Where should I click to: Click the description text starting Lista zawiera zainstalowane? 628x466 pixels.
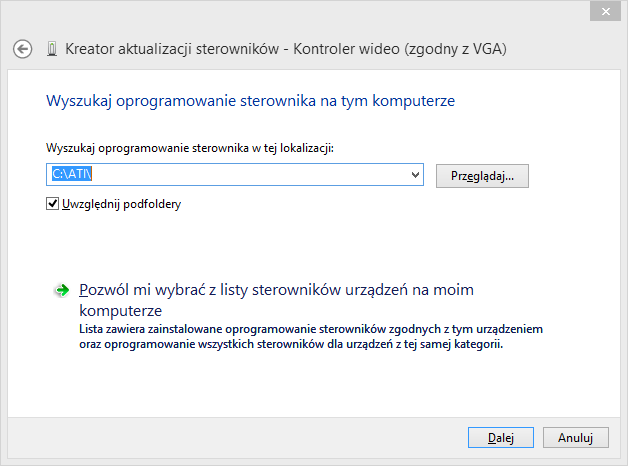(x=311, y=336)
